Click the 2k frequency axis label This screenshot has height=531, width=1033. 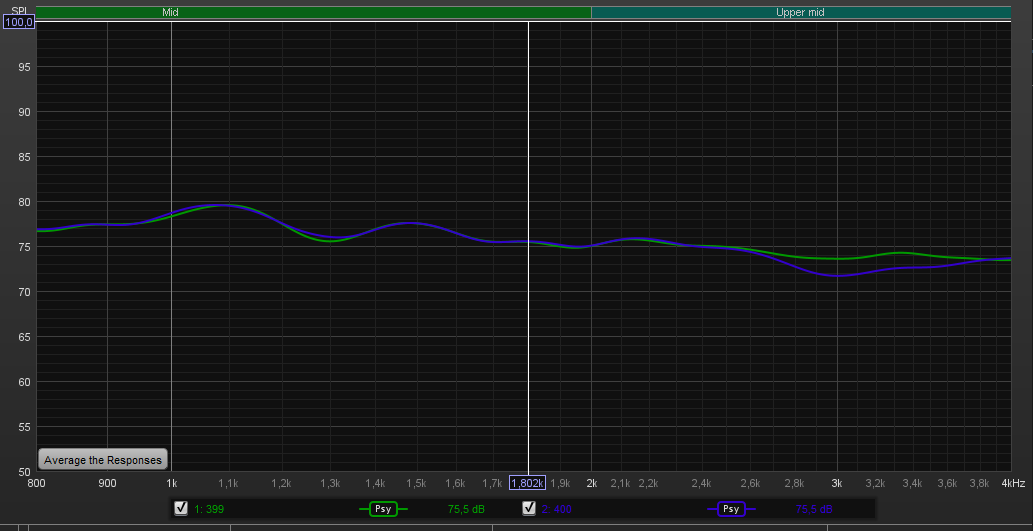592,484
